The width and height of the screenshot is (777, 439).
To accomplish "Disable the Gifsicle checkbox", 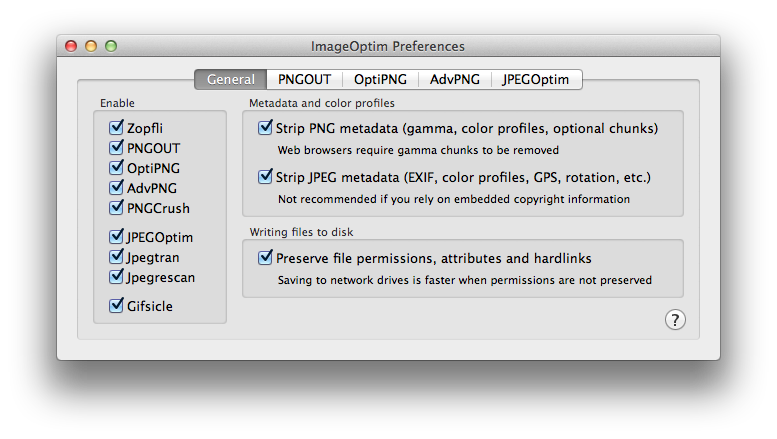I will click(116, 305).
